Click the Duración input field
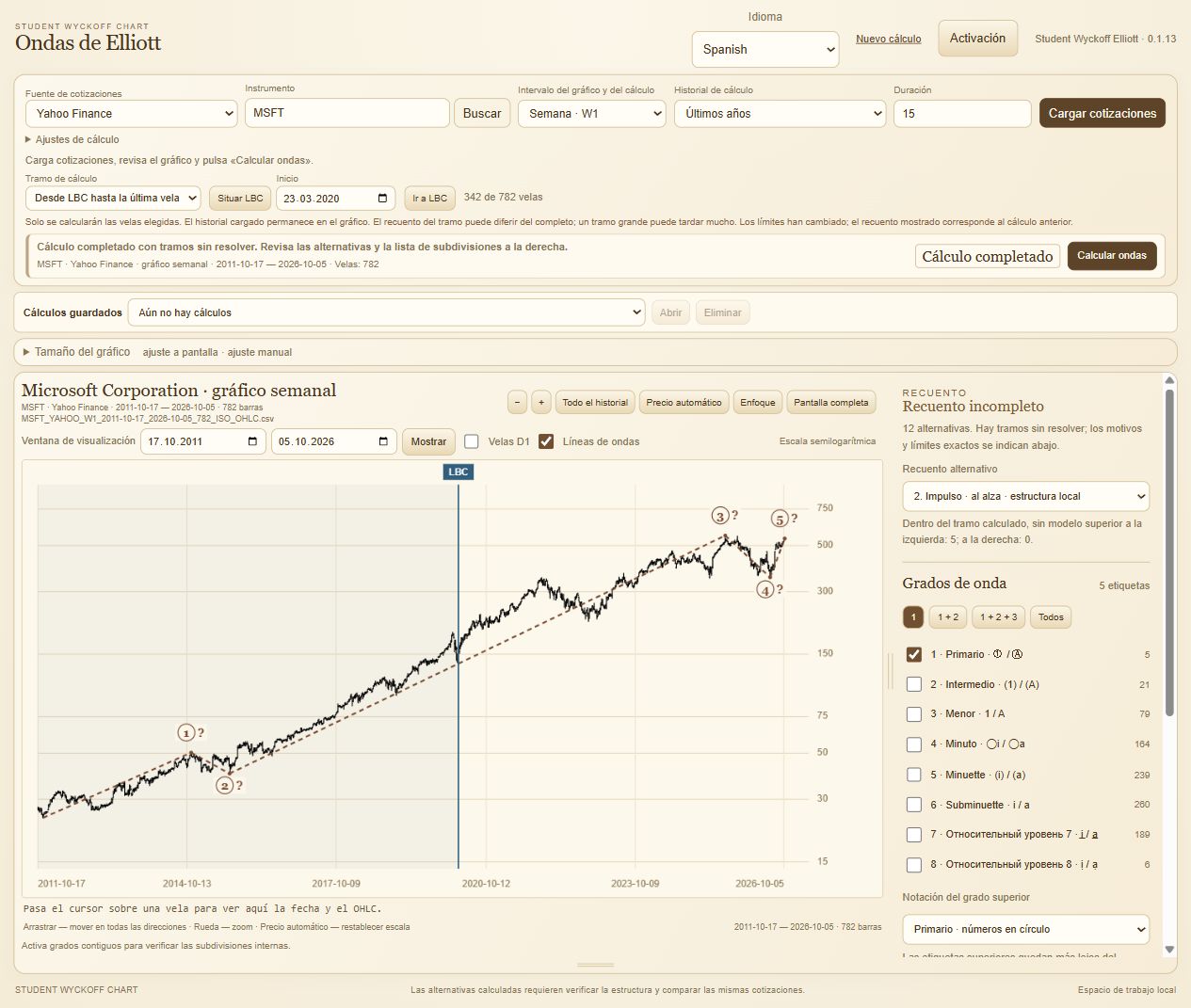The image size is (1191, 1008). pyautogui.click(x=962, y=114)
